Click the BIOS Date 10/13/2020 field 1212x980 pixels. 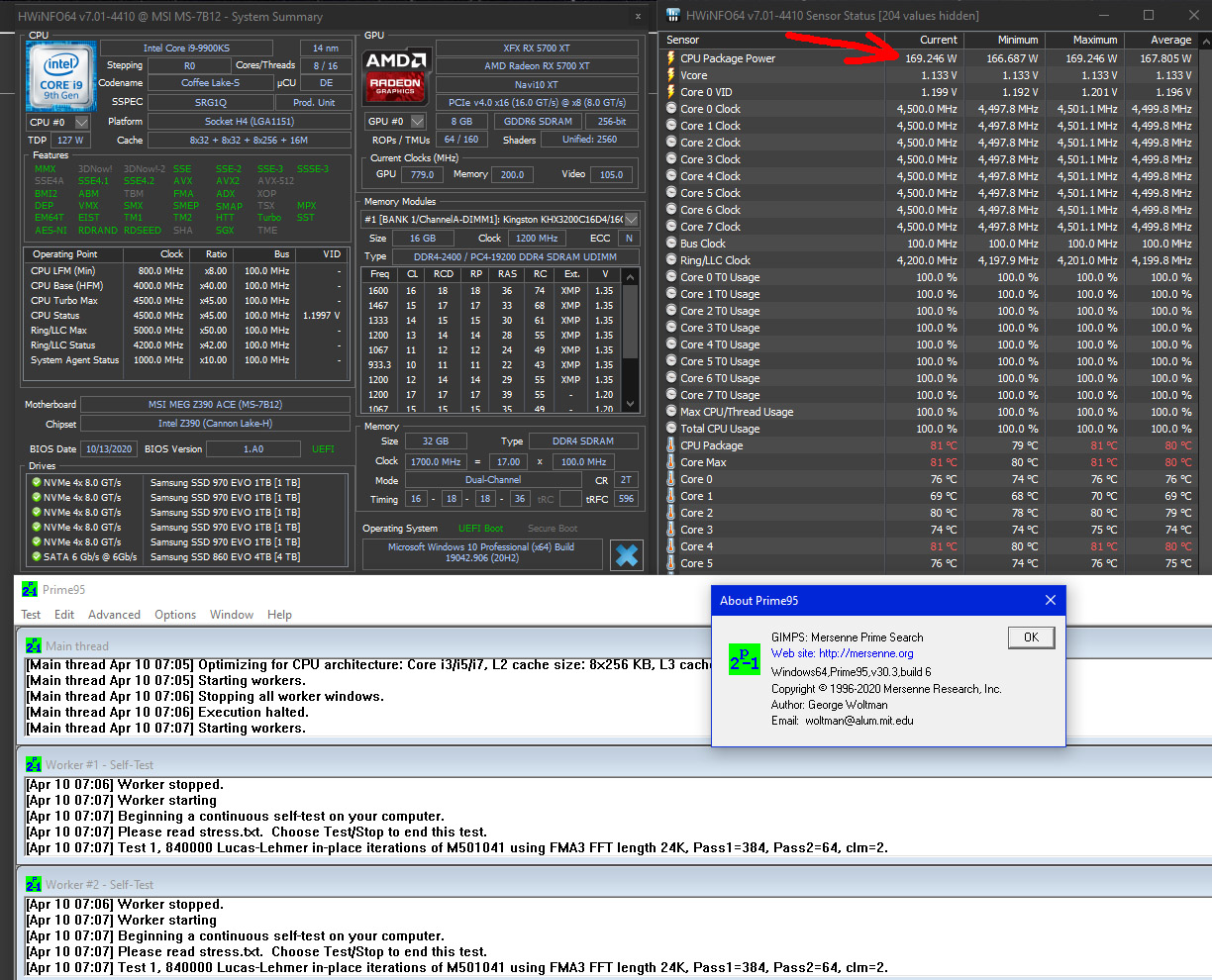(x=109, y=448)
